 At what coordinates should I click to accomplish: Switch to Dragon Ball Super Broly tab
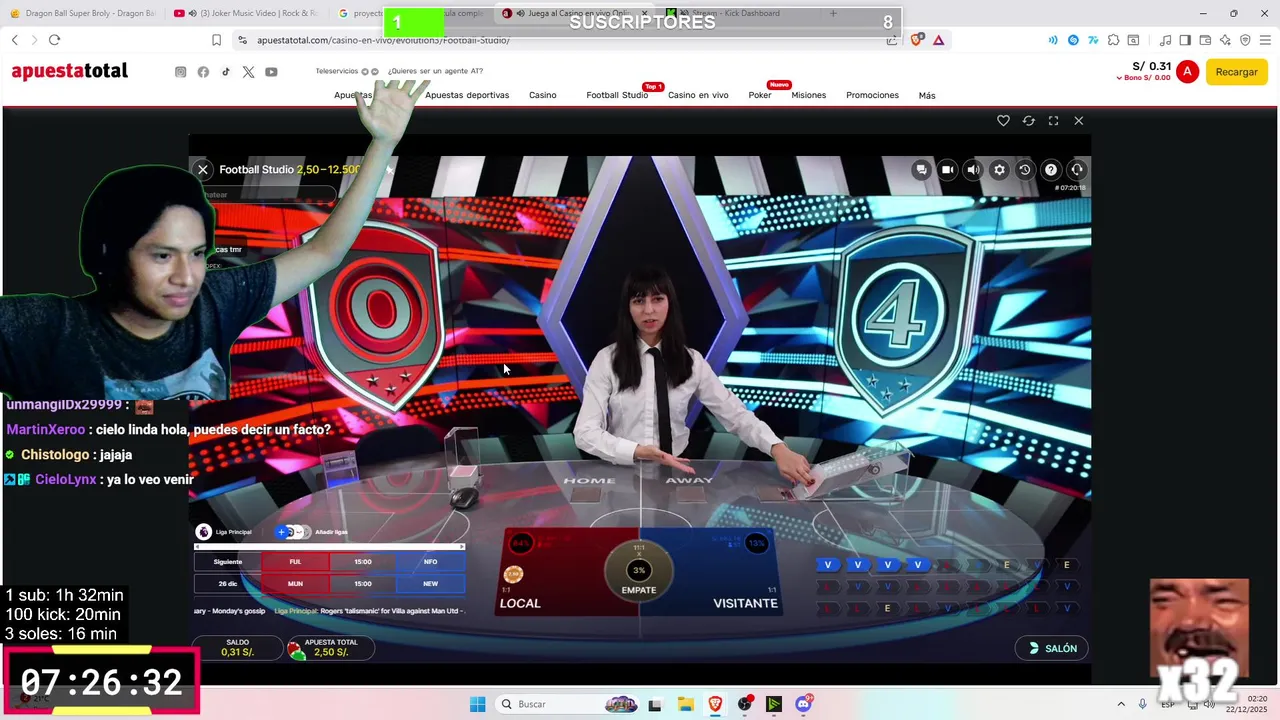coord(85,13)
